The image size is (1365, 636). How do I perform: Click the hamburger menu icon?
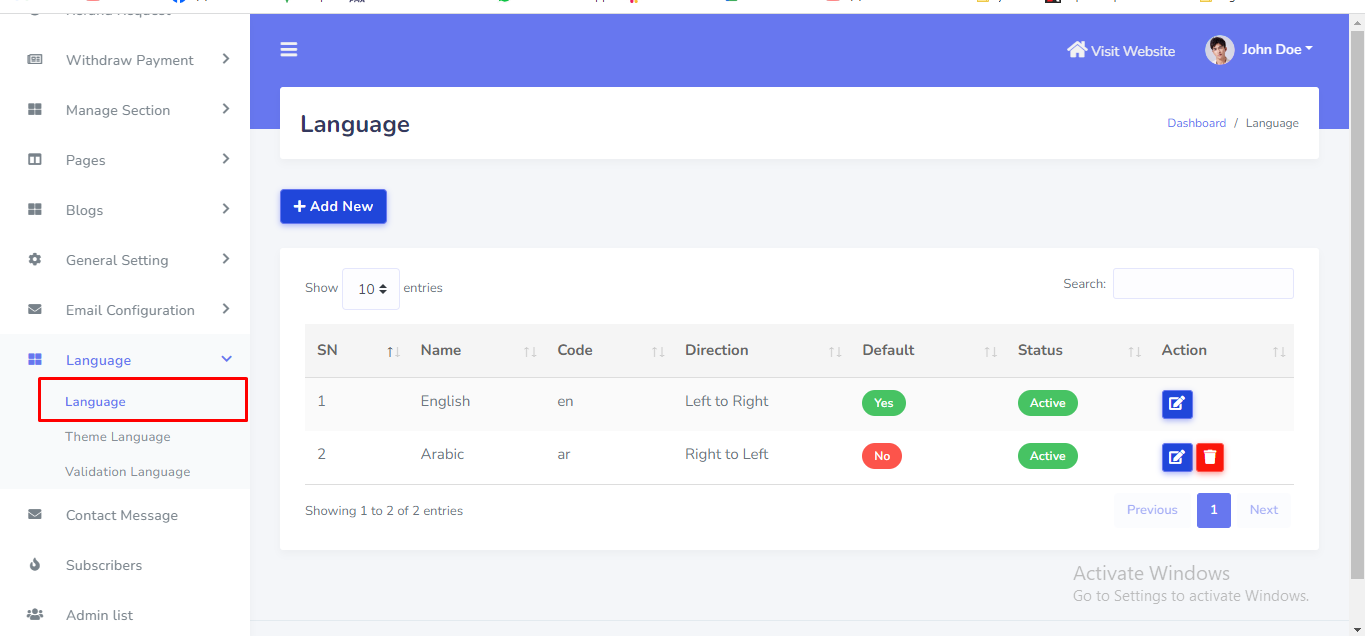click(x=289, y=50)
